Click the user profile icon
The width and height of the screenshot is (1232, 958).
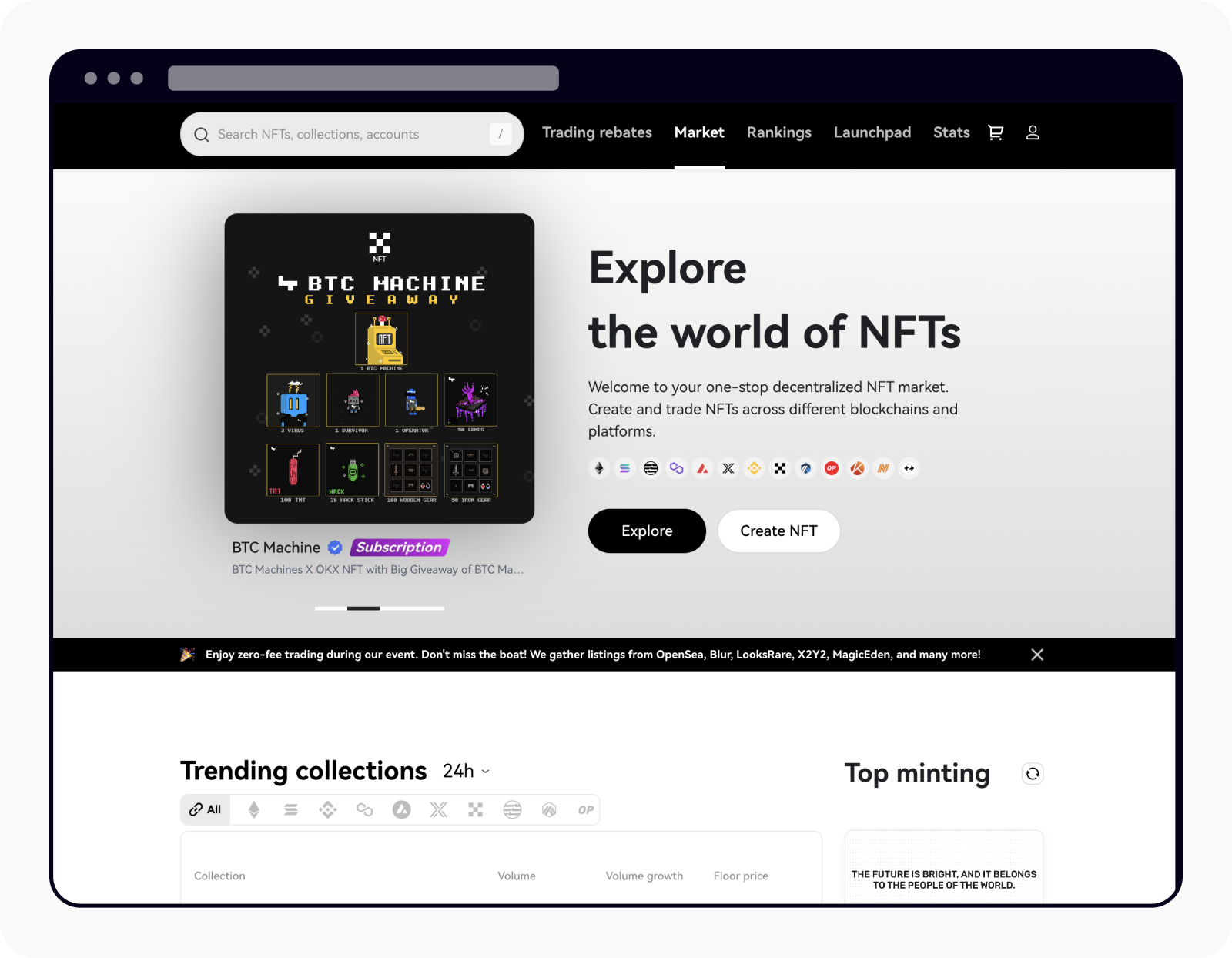pos(1033,132)
